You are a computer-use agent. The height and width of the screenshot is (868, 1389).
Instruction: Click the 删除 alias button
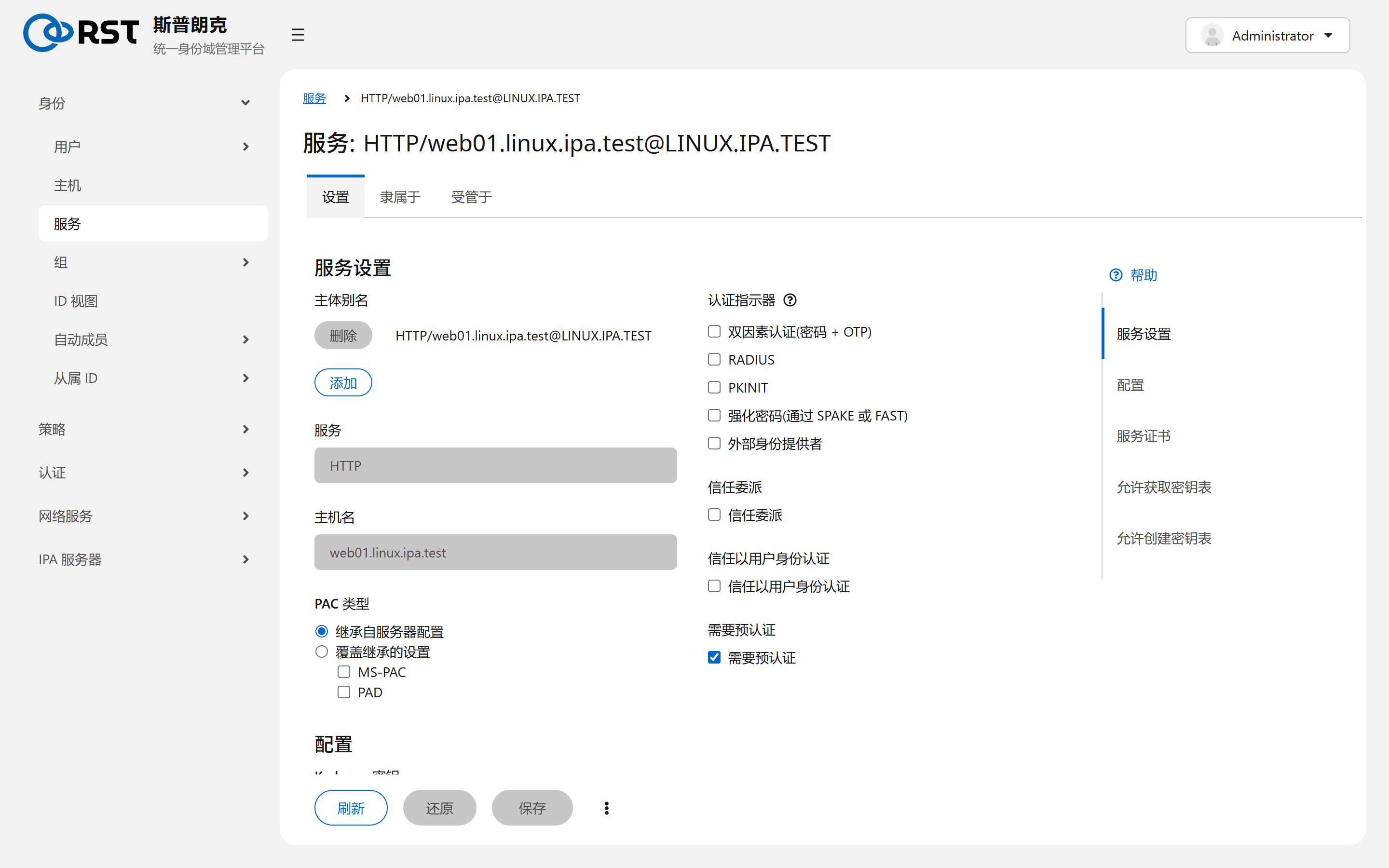342,335
